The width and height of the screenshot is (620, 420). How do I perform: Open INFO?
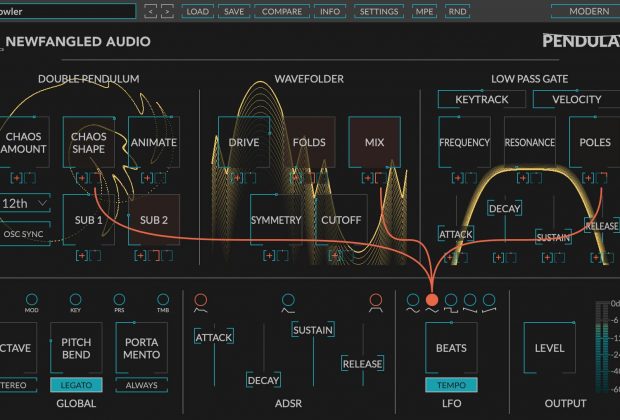[x=330, y=11]
